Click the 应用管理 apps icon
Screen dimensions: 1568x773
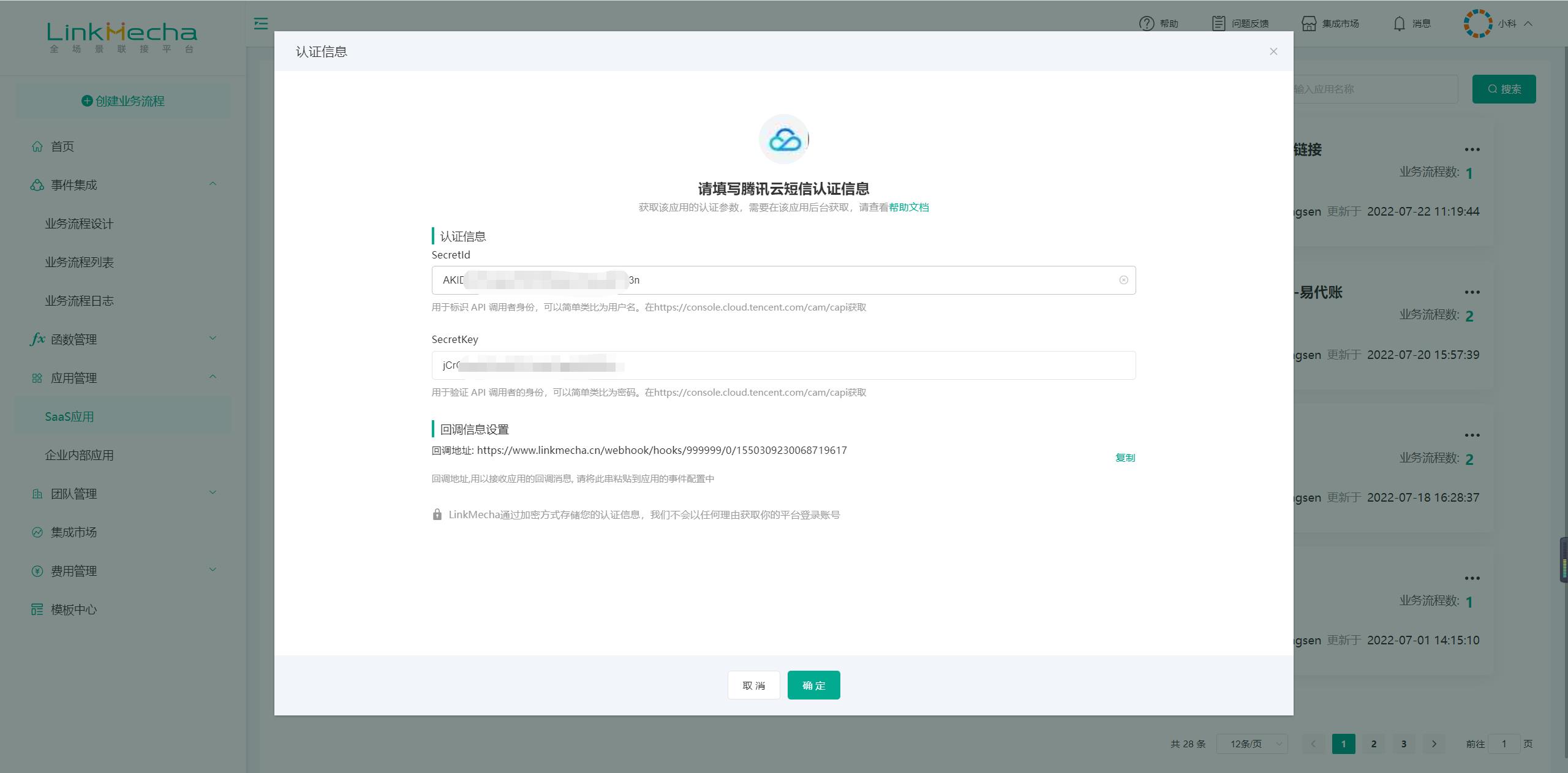coord(37,378)
